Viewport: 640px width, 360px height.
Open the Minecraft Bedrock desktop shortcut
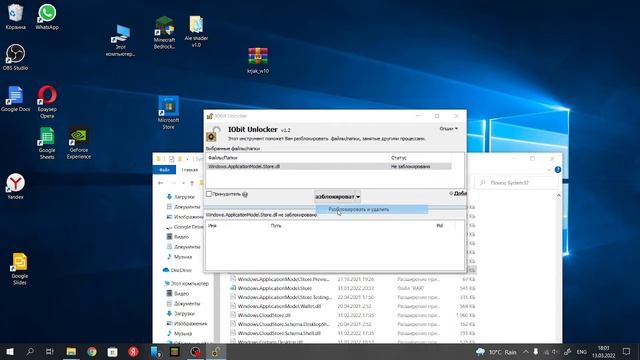164,33
